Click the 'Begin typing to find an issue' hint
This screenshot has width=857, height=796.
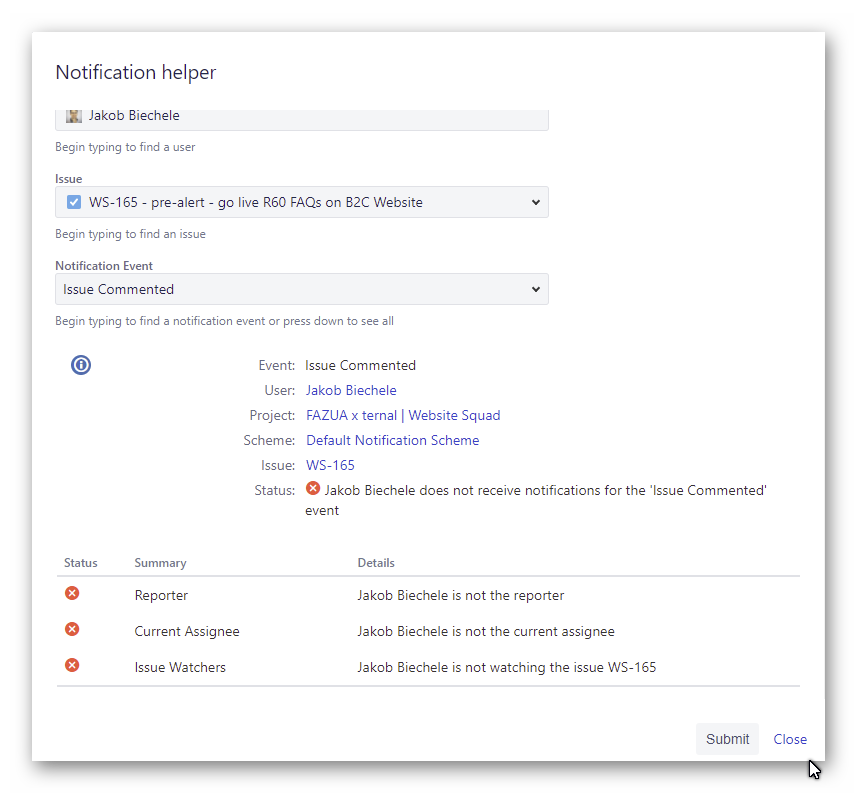pyautogui.click(x=131, y=234)
